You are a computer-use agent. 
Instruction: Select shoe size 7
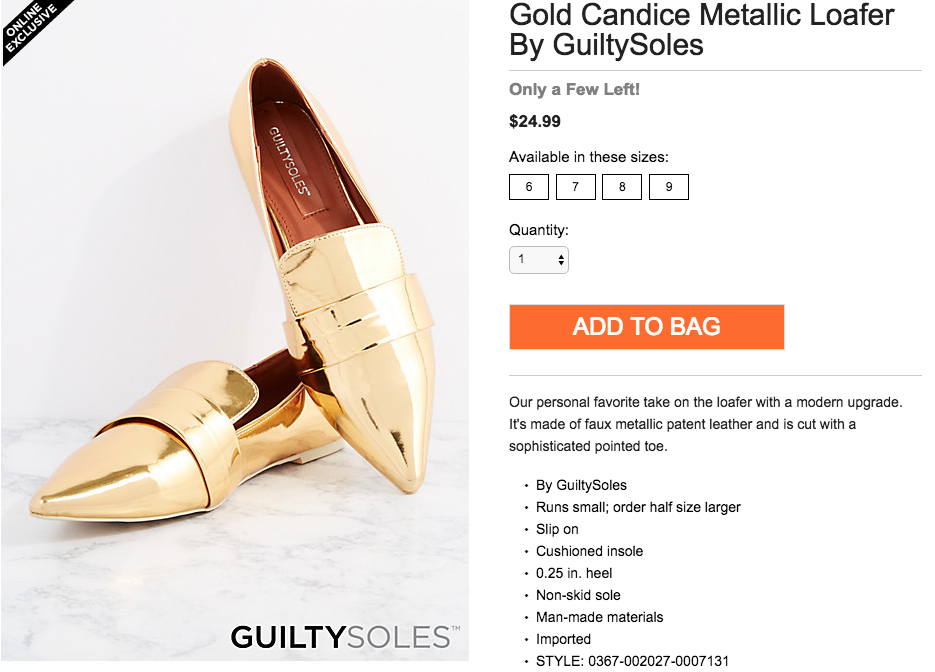(575, 187)
